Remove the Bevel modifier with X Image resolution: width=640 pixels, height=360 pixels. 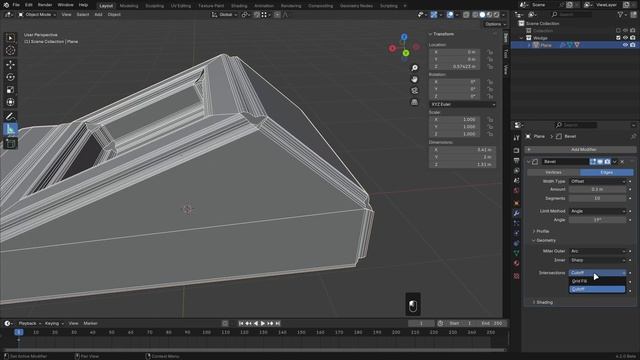tap(622, 162)
